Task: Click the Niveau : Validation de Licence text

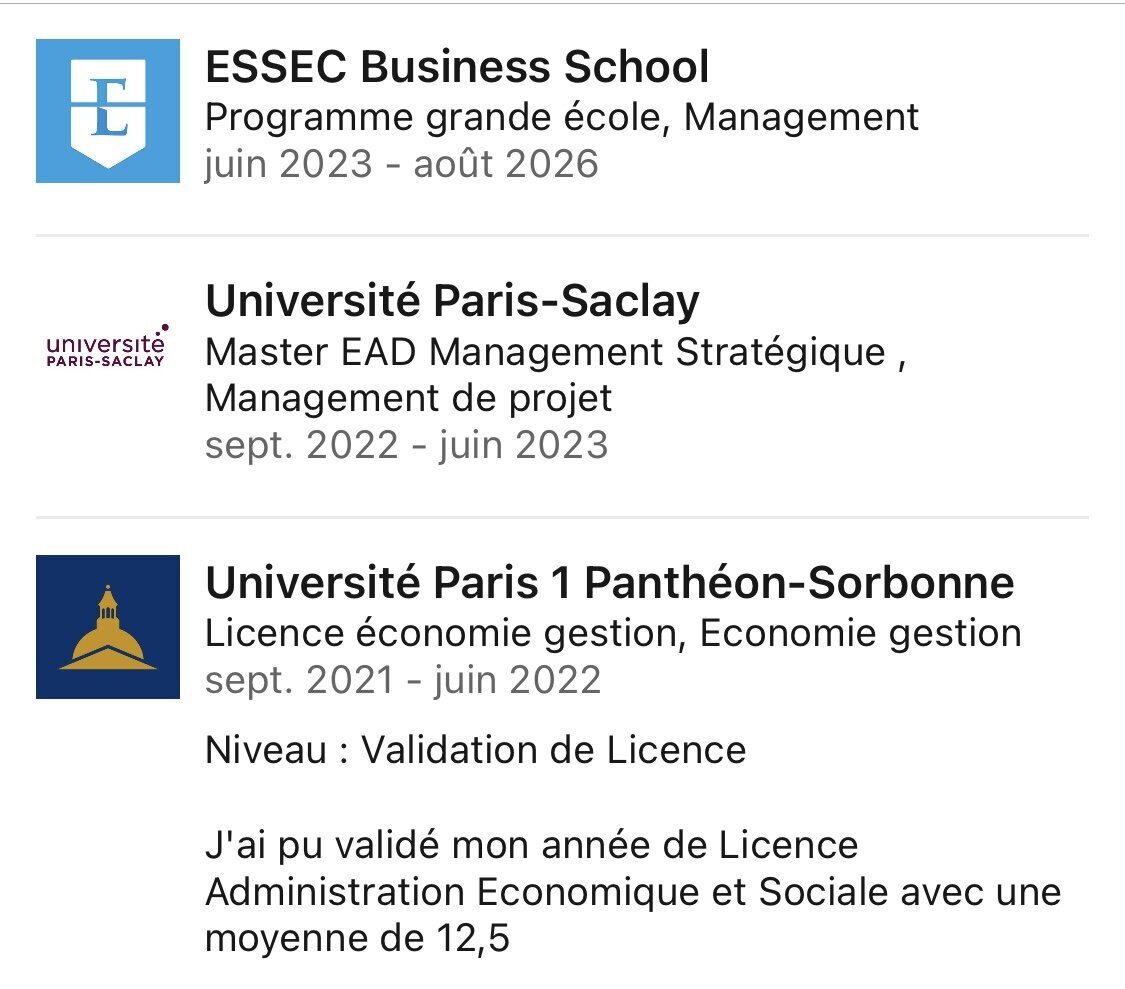Action: (x=475, y=749)
